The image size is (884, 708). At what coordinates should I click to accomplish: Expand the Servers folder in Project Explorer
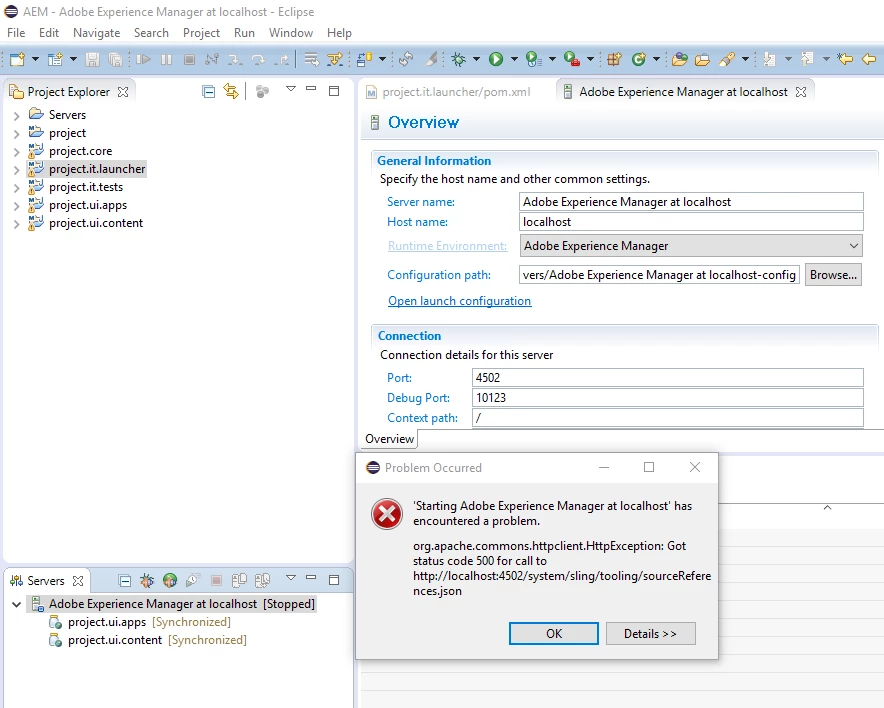pyautogui.click(x=16, y=116)
